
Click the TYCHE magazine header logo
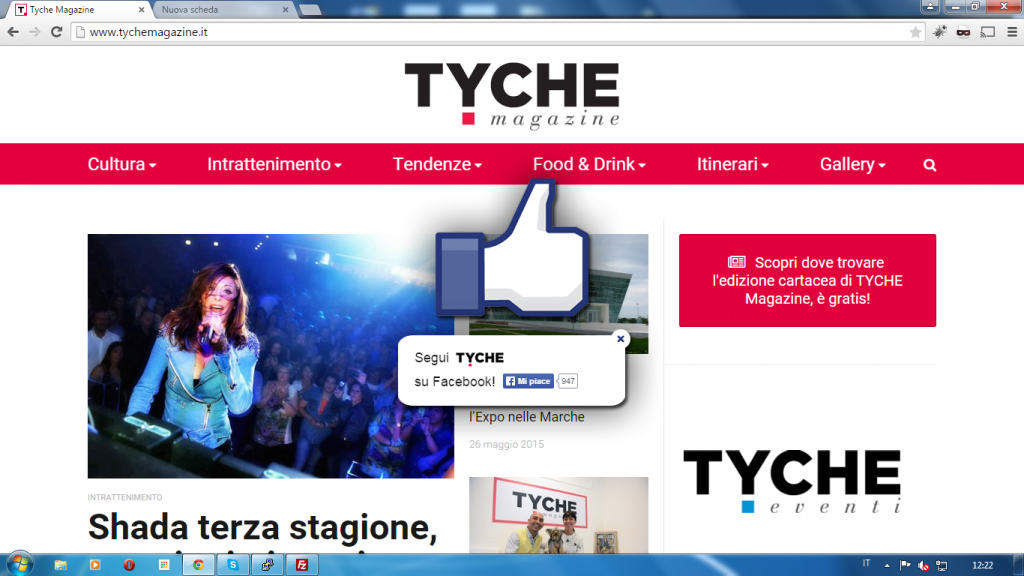pyautogui.click(x=512, y=95)
